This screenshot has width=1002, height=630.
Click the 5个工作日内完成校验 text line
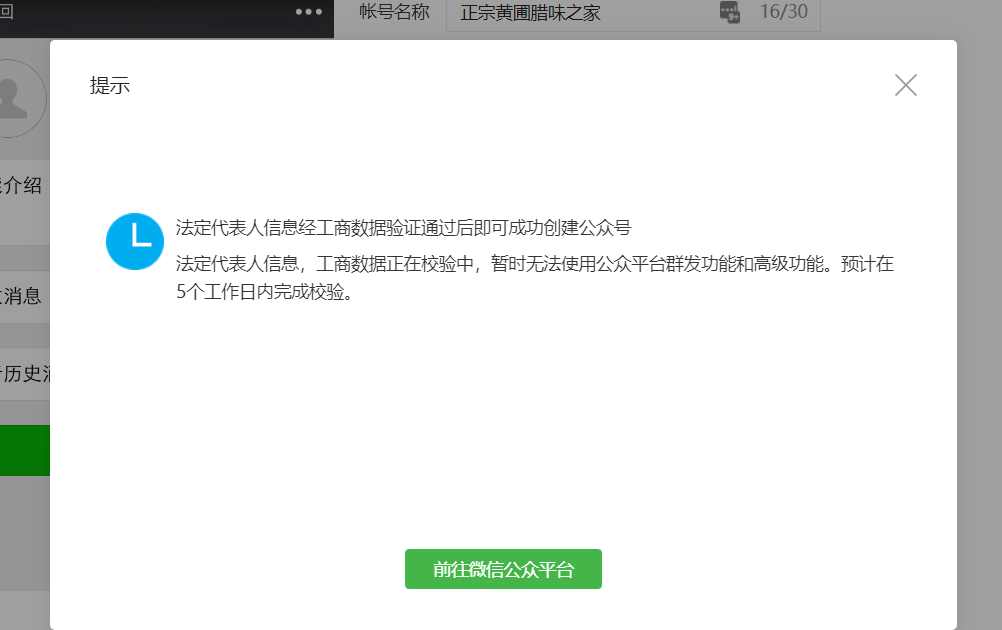coord(265,294)
